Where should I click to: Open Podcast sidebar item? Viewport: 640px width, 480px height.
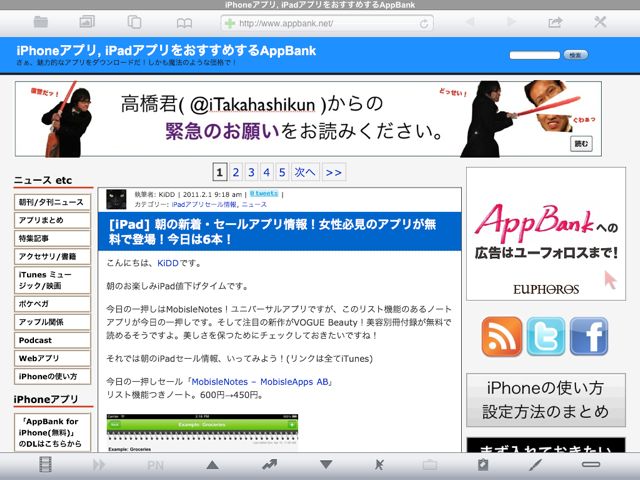pyautogui.click(x=52, y=340)
